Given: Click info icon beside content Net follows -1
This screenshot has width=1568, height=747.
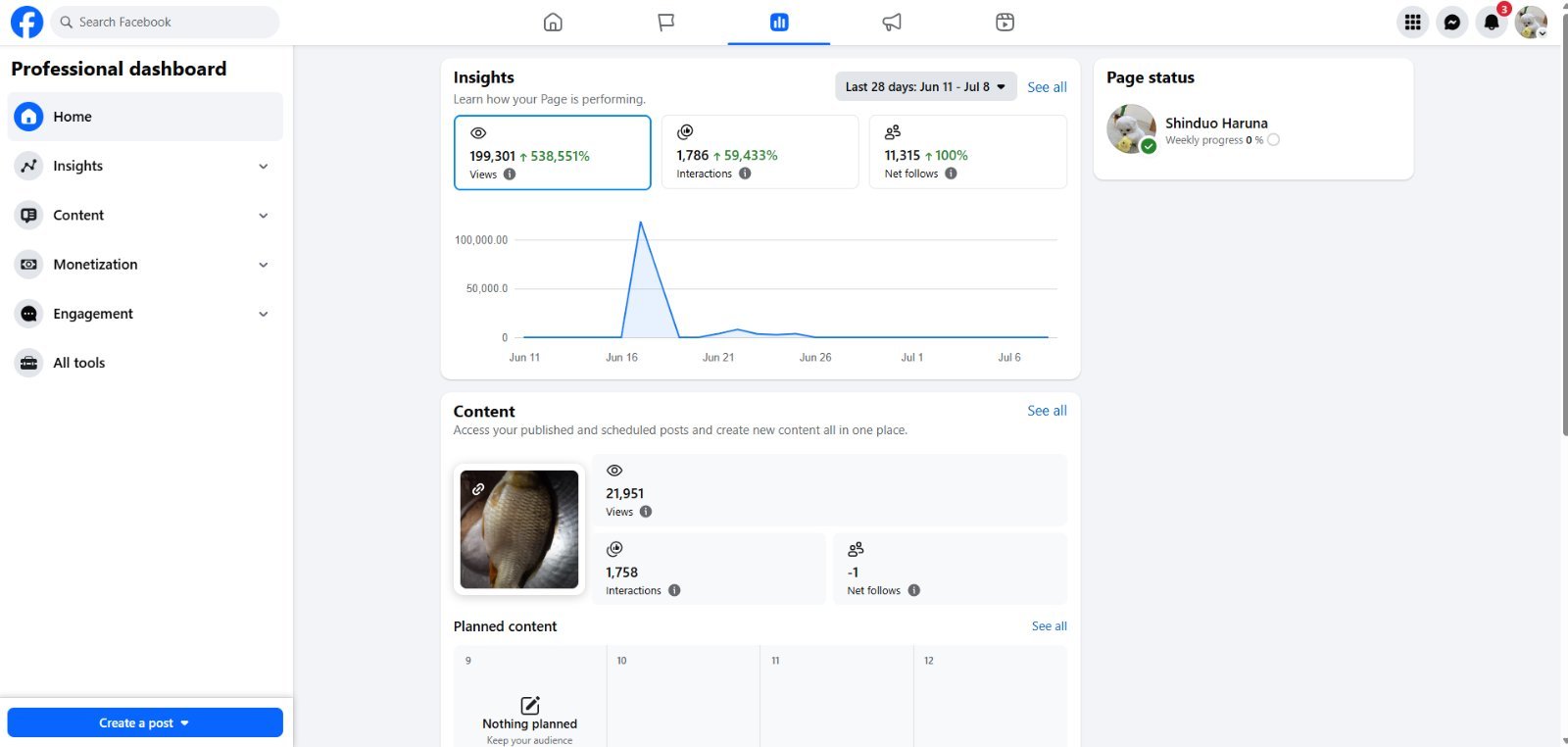Looking at the screenshot, I should click(x=913, y=590).
